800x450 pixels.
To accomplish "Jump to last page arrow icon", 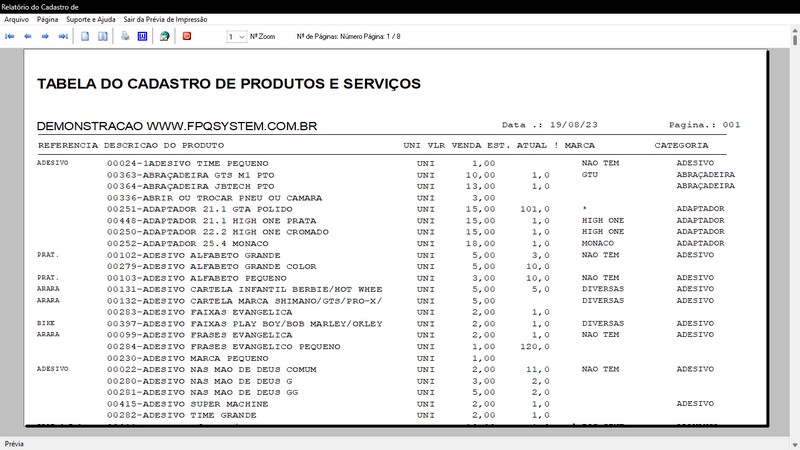I will pos(63,36).
